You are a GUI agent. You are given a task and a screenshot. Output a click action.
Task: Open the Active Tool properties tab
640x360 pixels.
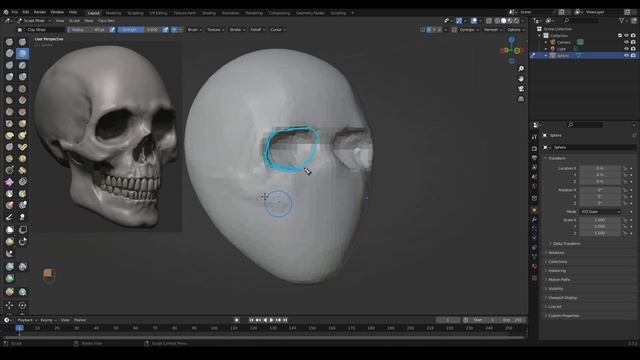534,137
